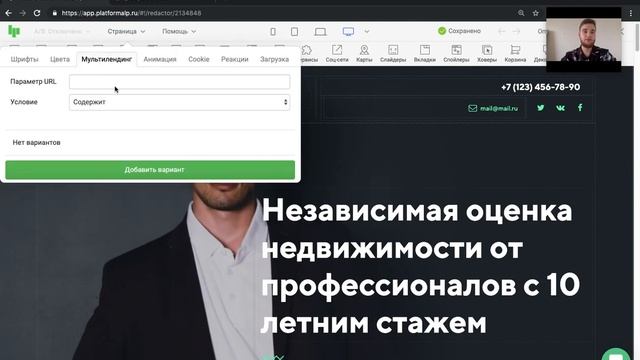Screen dimensions: 640x360
Task: Open the Соц-сети widget tool
Action: [x=337, y=53]
